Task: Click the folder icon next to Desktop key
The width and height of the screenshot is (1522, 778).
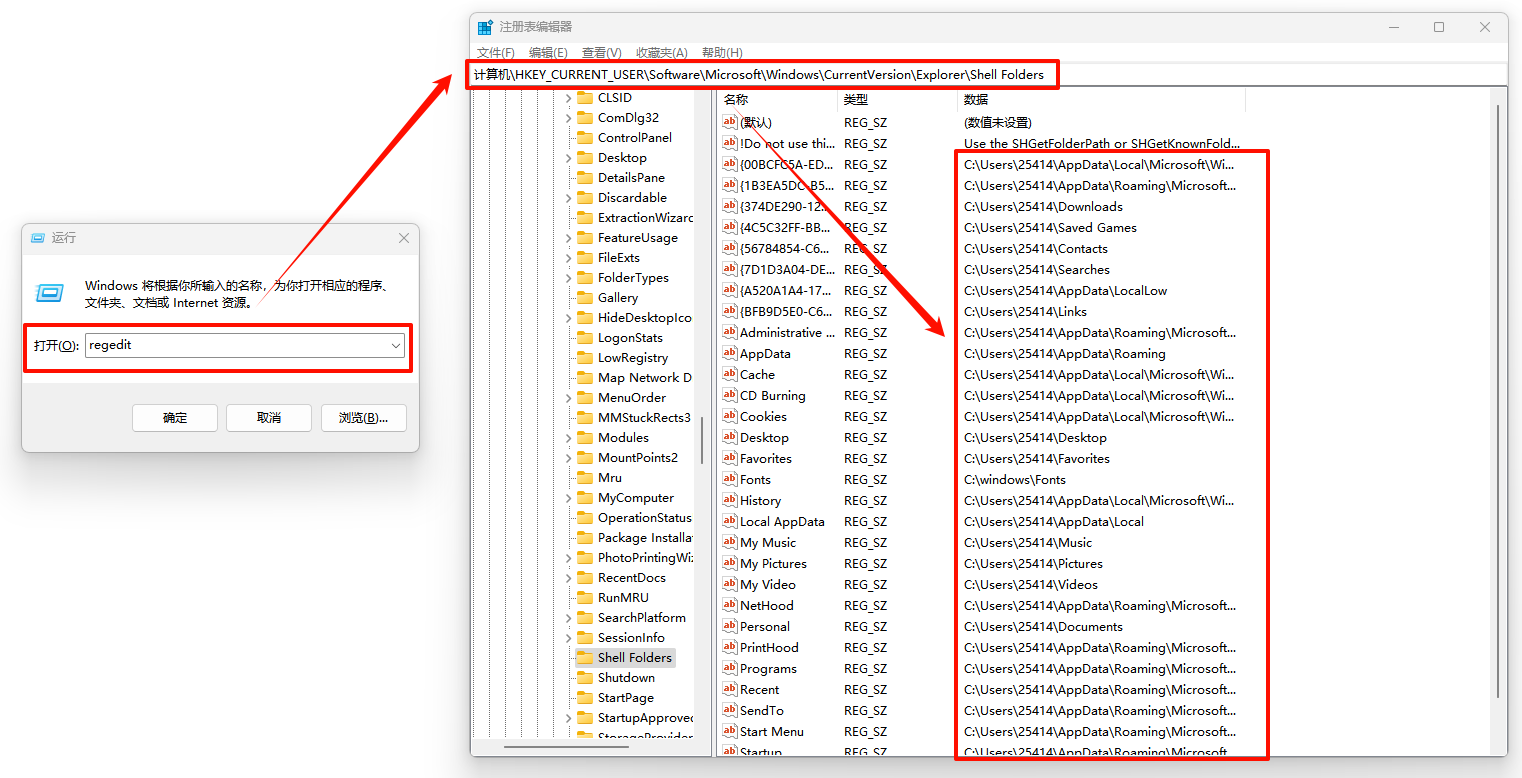Action: pyautogui.click(x=585, y=158)
